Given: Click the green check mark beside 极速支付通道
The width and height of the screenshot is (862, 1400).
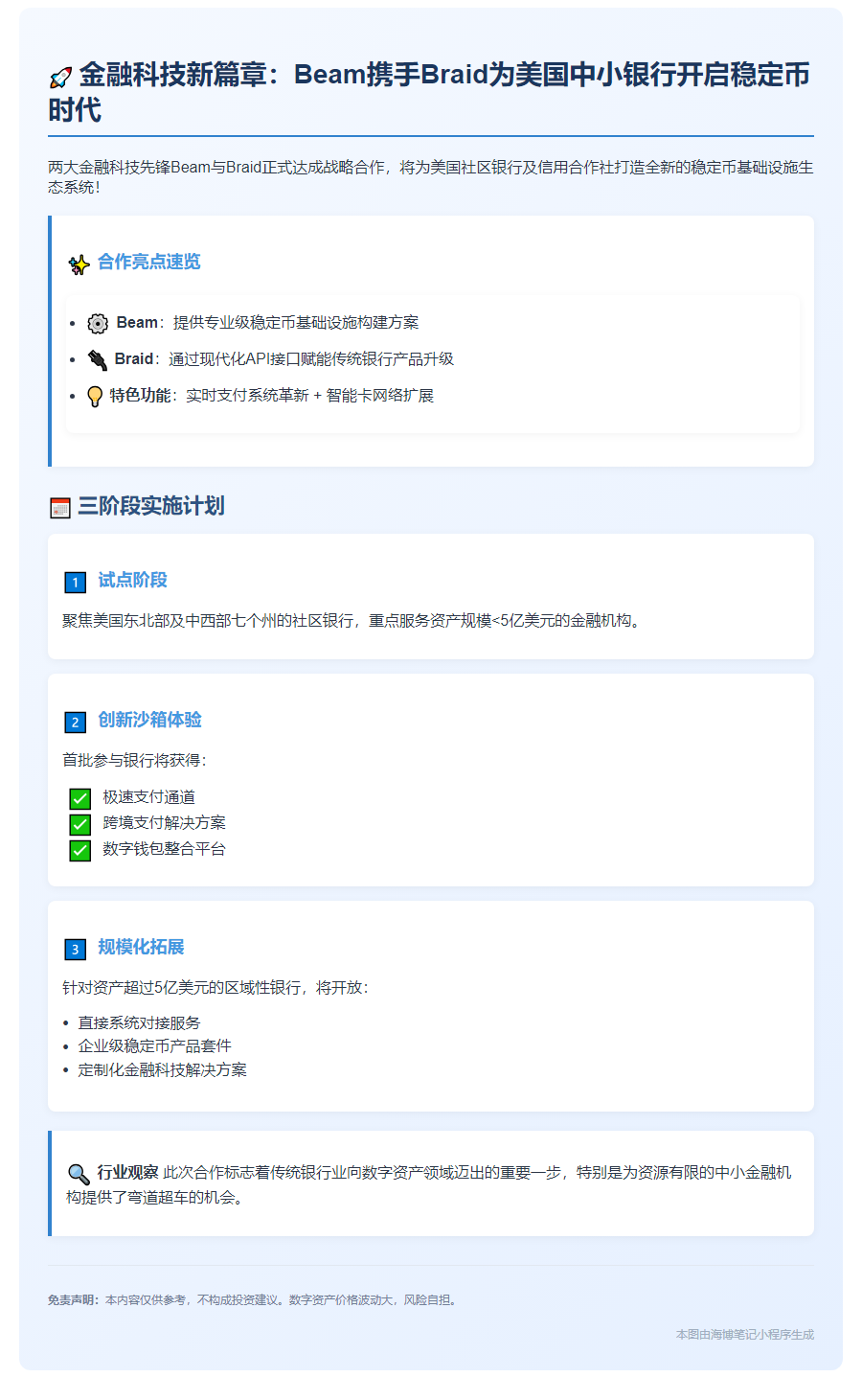Looking at the screenshot, I should (80, 798).
